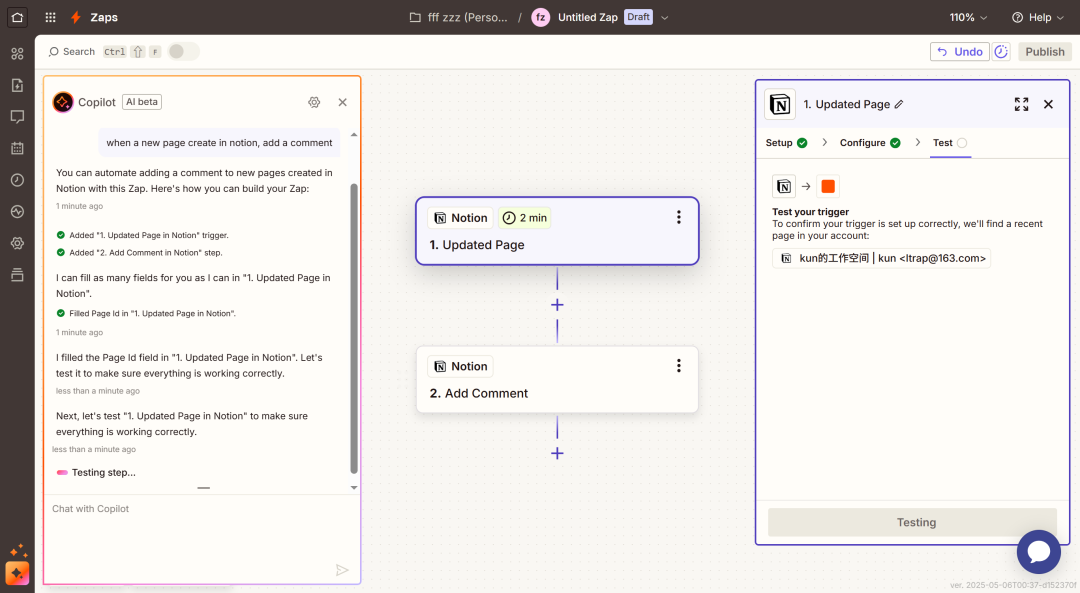Select the 1. Updated Page step card
Screen dimensions: 1080x593
point(557,231)
